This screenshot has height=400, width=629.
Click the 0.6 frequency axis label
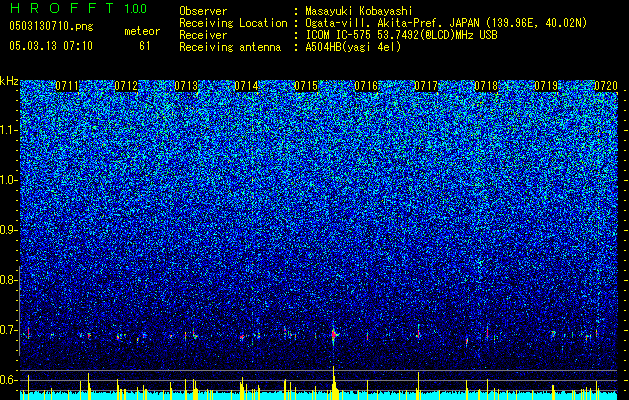tap(9, 380)
